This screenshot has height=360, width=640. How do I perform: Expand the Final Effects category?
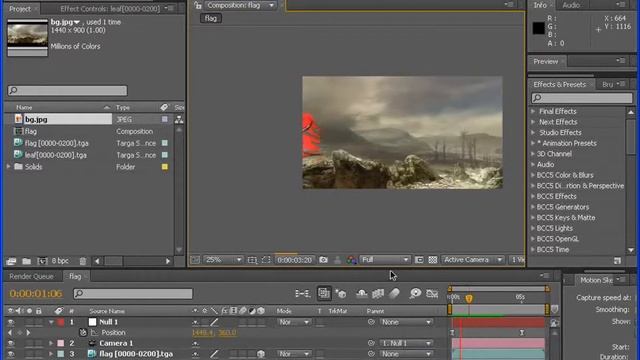pyautogui.click(x=533, y=111)
